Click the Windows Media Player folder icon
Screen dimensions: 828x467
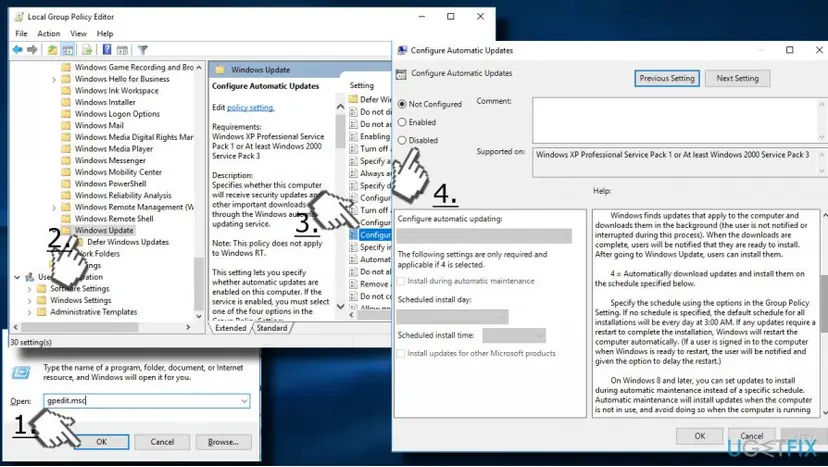[x=66, y=148]
